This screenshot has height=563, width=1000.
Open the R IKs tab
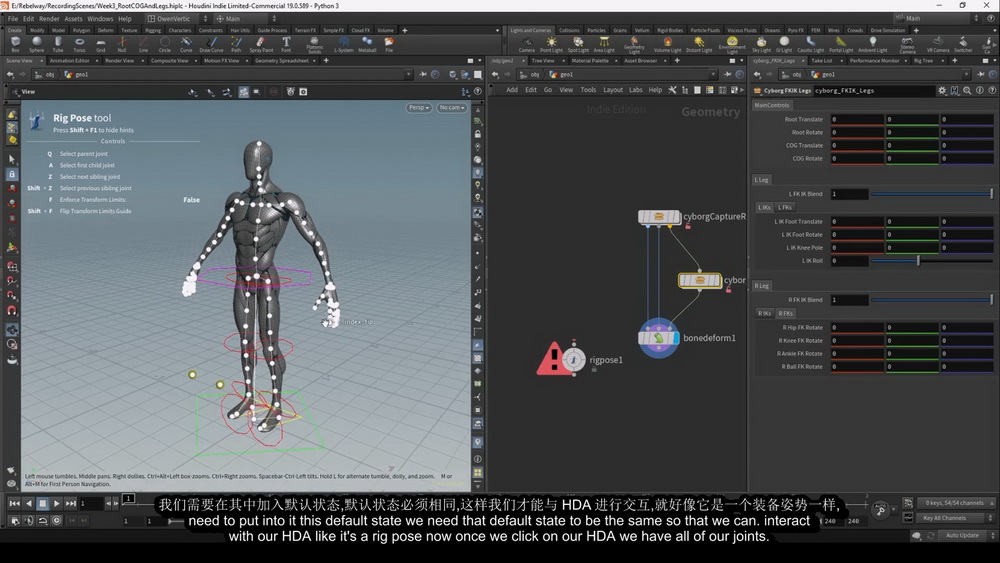coord(765,313)
